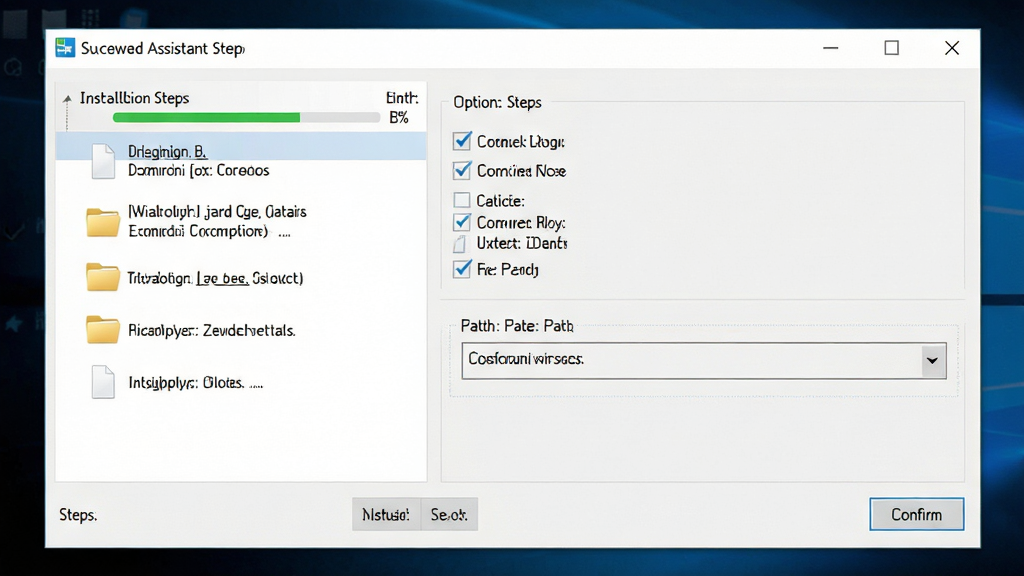Click the folder icon beside 'Tilvalotign. Lae bee.'
1024x576 pixels.
(x=103, y=277)
